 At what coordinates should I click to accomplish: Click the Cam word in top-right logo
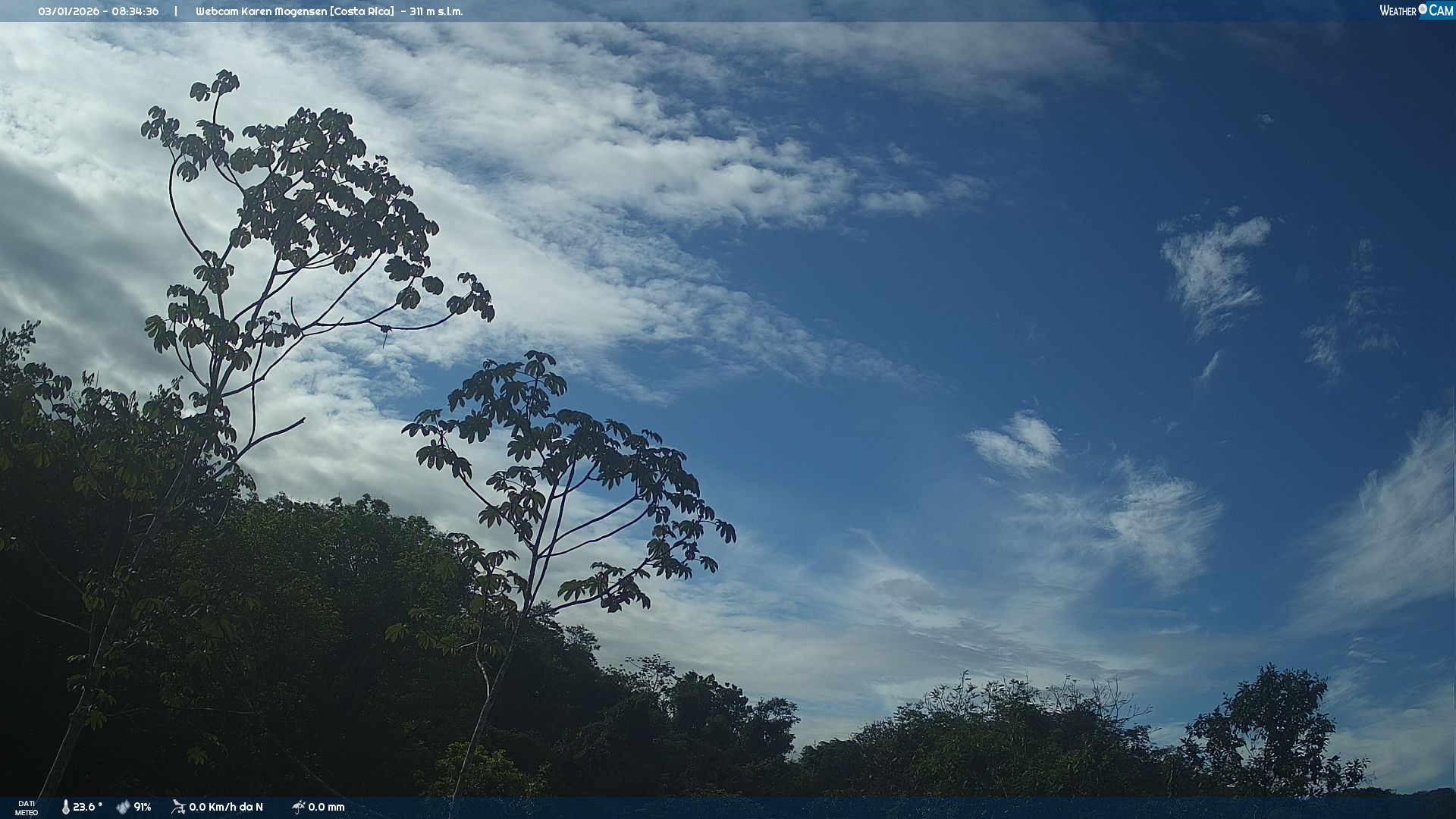coord(1441,11)
